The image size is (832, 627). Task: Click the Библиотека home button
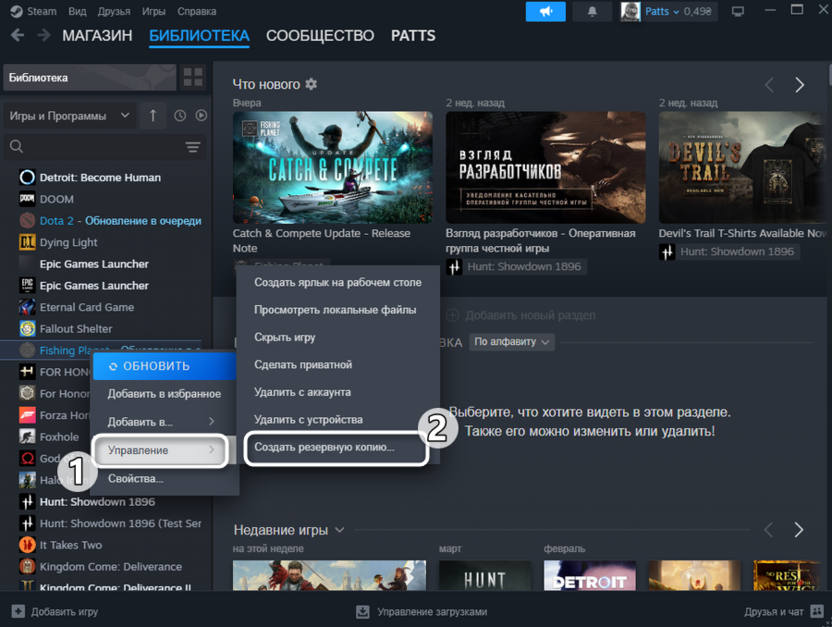click(x=90, y=77)
